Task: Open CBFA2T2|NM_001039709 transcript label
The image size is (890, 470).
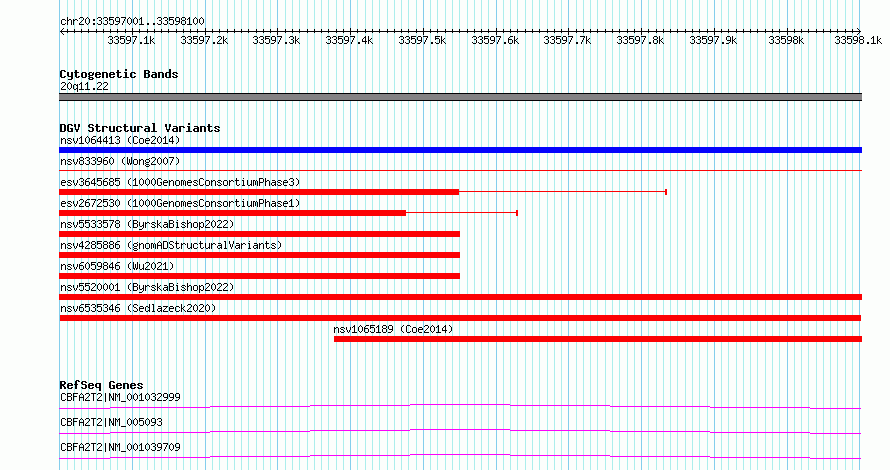Action: [x=120, y=447]
